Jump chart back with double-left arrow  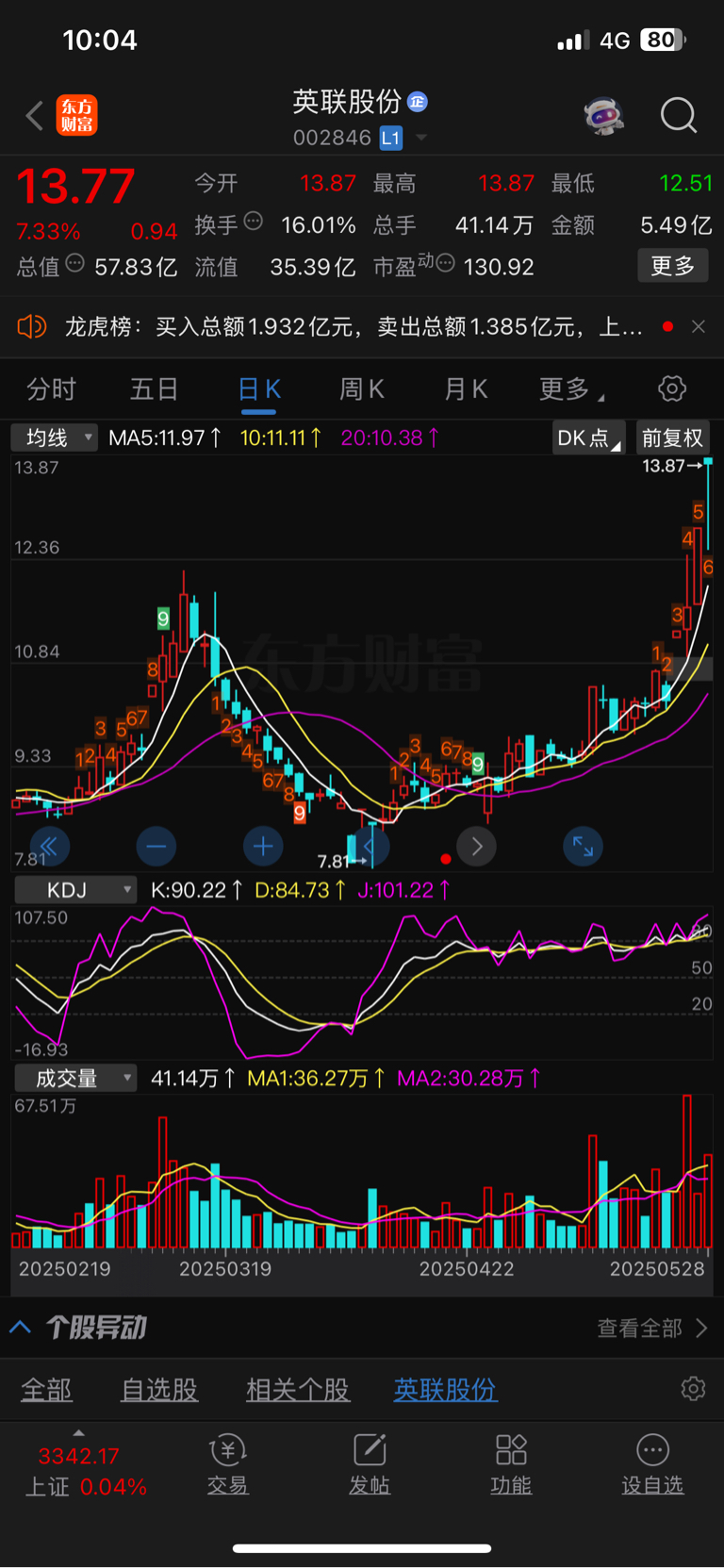[49, 847]
